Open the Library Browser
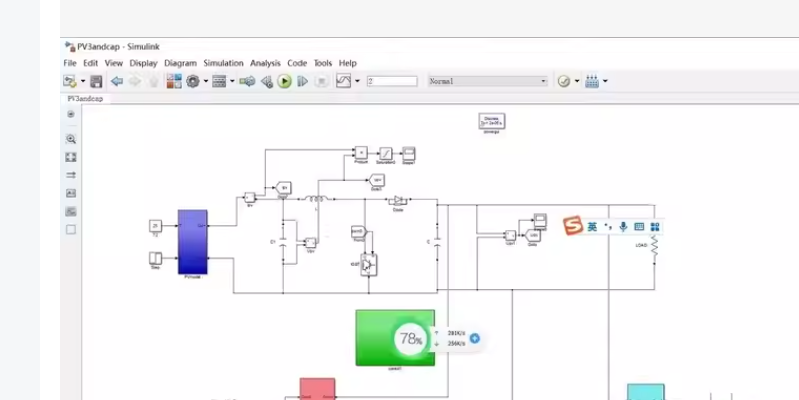This screenshot has height=400, width=799. [174, 81]
